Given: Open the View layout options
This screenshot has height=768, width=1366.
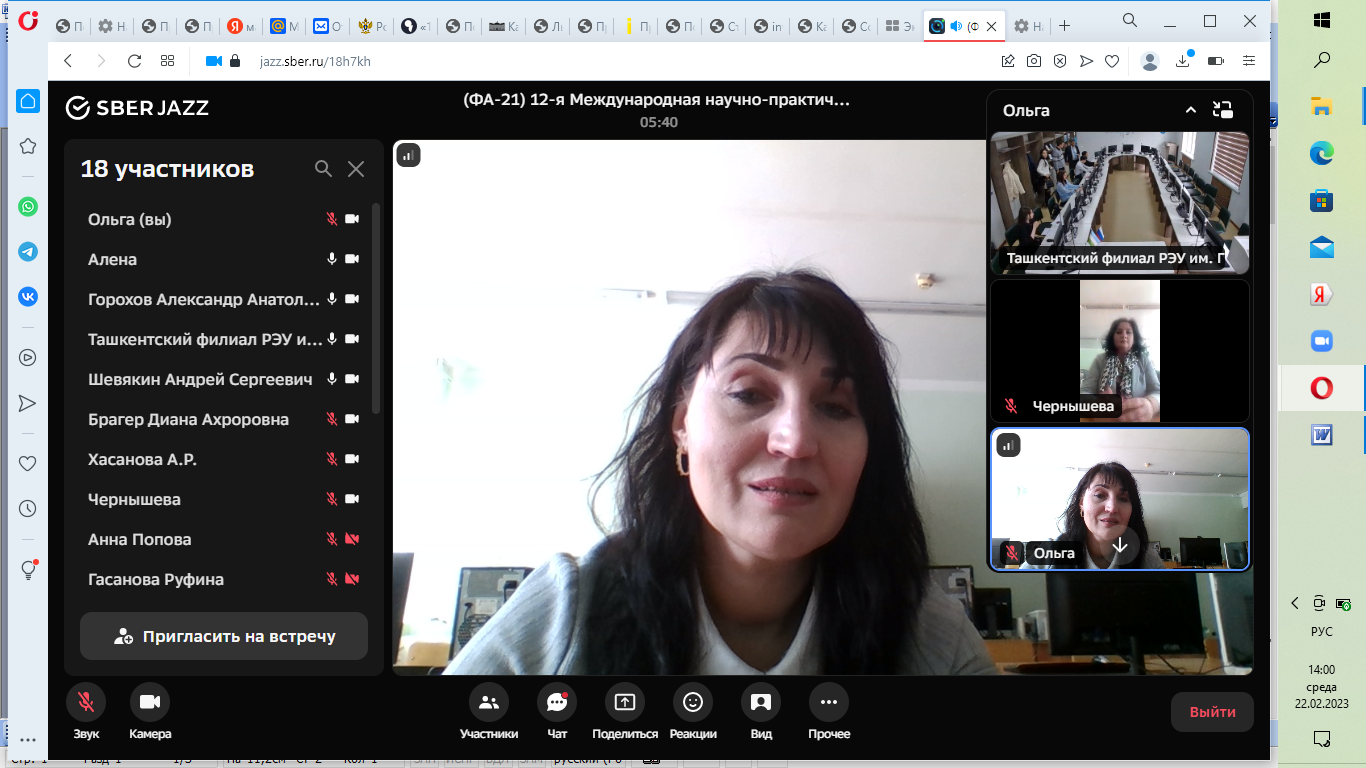Looking at the screenshot, I should coord(760,703).
